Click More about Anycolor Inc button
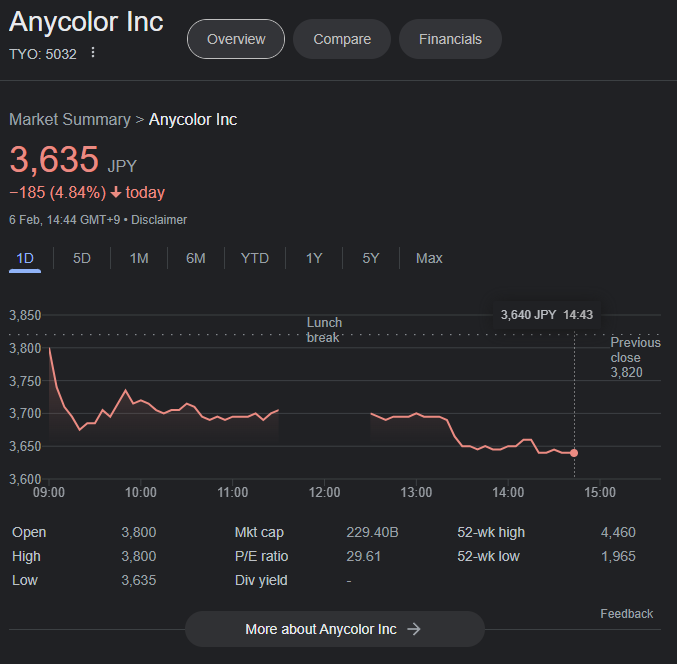This screenshot has height=664, width=677. pos(335,629)
